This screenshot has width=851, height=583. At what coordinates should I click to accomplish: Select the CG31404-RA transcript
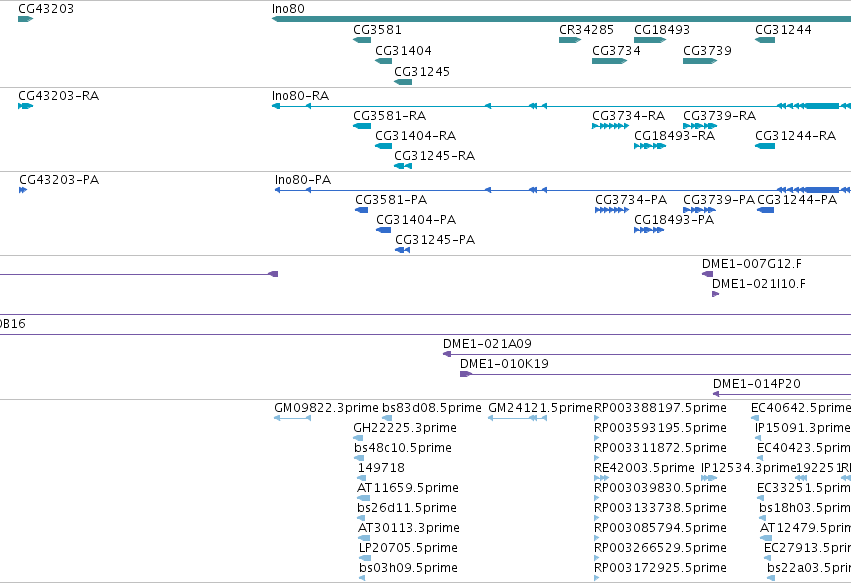tap(384, 146)
